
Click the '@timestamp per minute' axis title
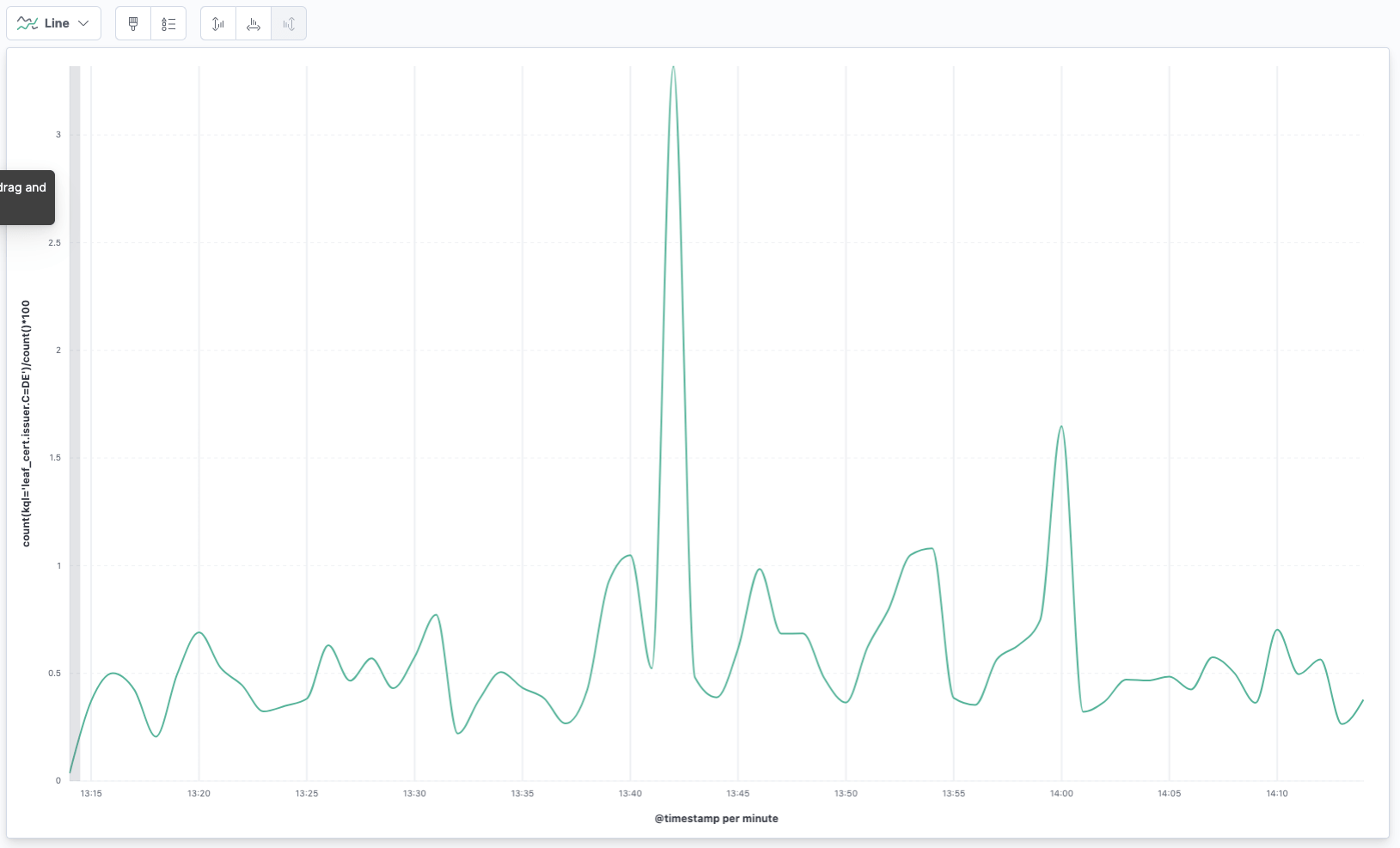pos(716,819)
